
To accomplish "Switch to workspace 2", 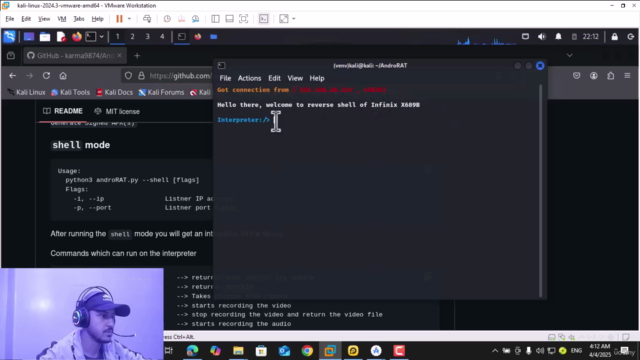I will (x=132, y=37).
